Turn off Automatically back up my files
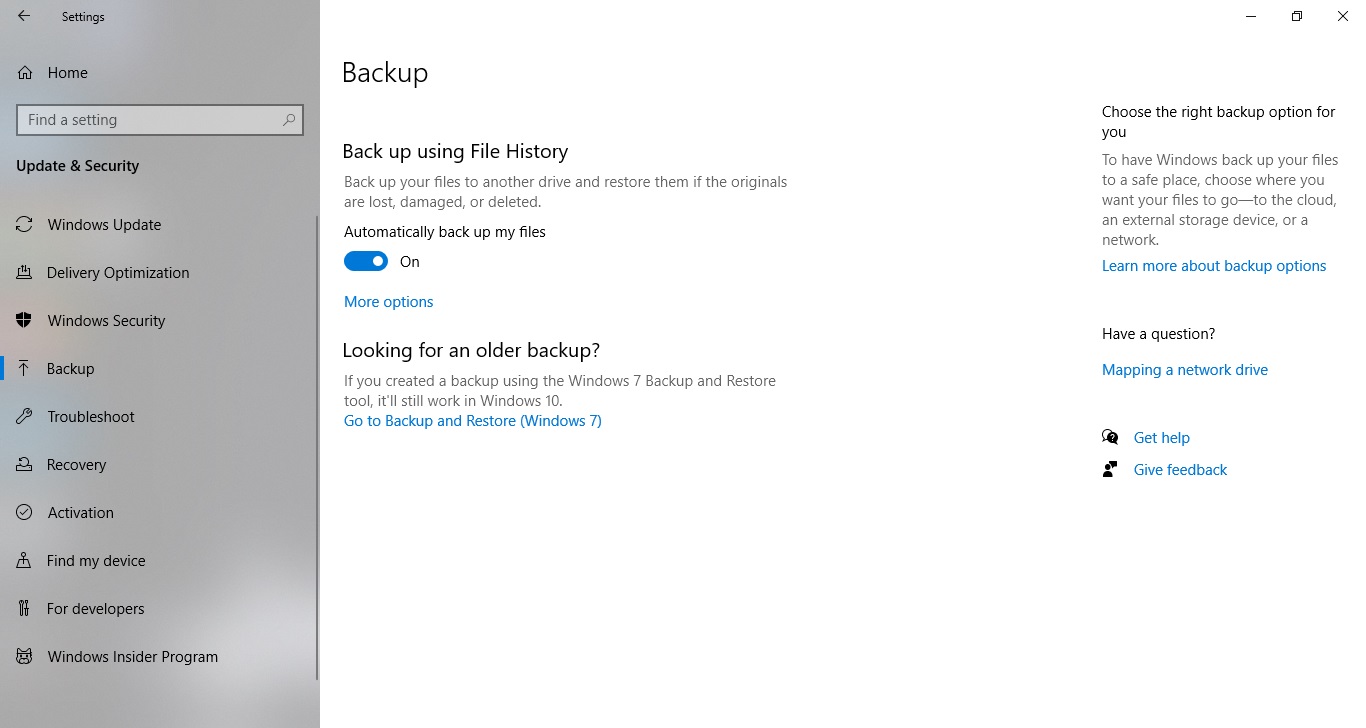1366x728 pixels. (x=366, y=261)
